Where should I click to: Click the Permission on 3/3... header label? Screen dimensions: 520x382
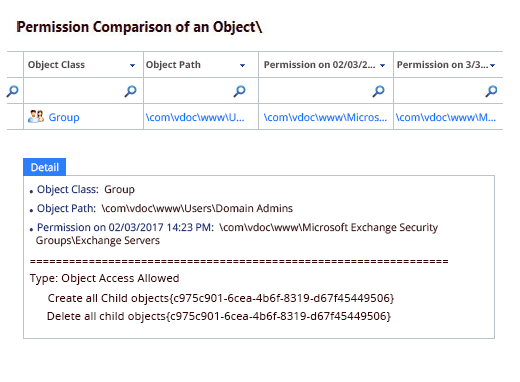(442, 65)
